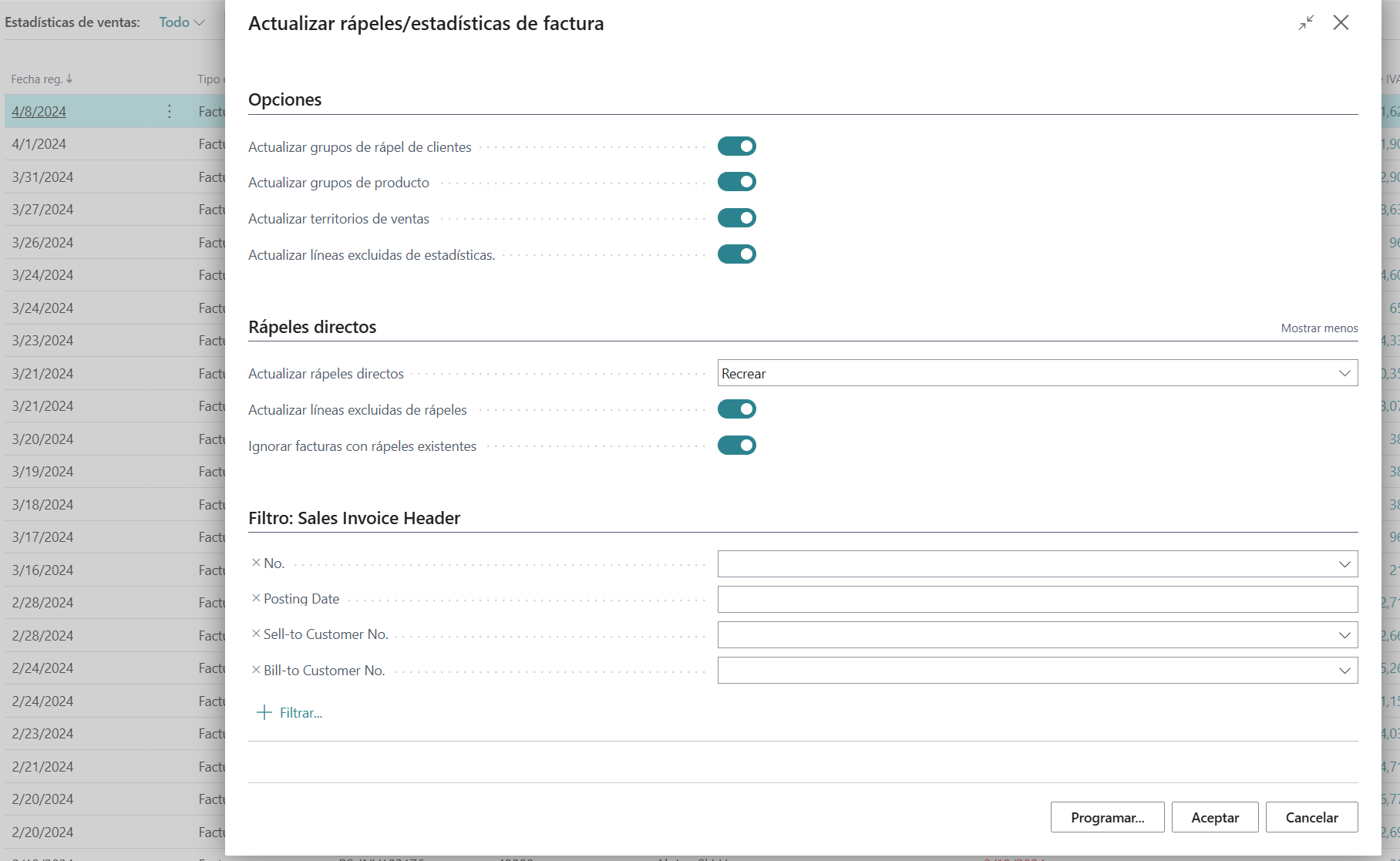Click the Aceptar button
1400x861 pixels.
[x=1215, y=817]
